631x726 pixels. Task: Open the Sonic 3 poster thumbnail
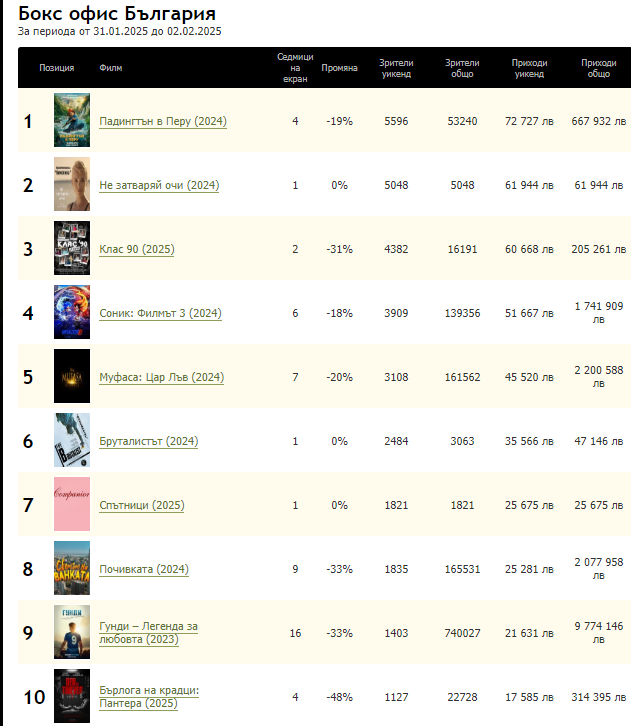tap(72, 313)
